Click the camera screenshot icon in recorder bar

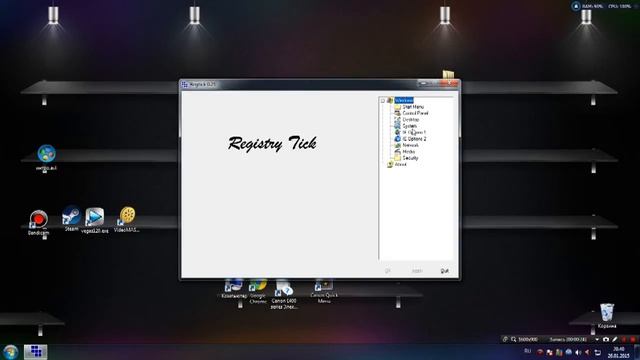click(x=606, y=340)
